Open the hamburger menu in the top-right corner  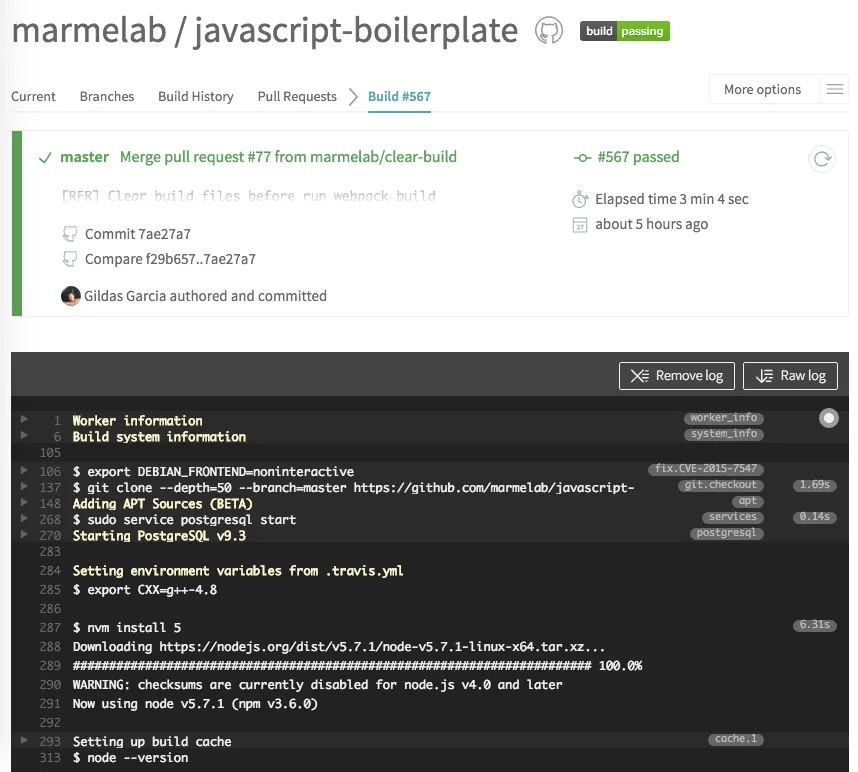pyautogui.click(x=835, y=88)
